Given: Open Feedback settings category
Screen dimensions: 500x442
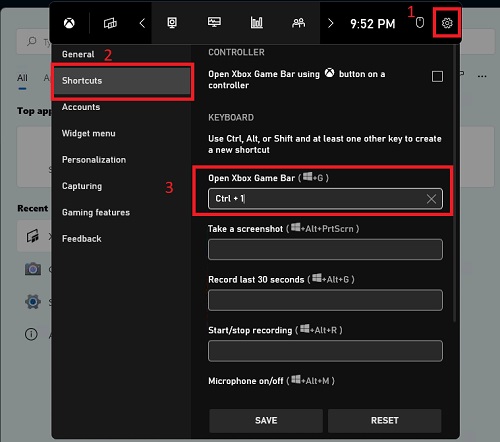Looking at the screenshot, I should tap(82, 239).
